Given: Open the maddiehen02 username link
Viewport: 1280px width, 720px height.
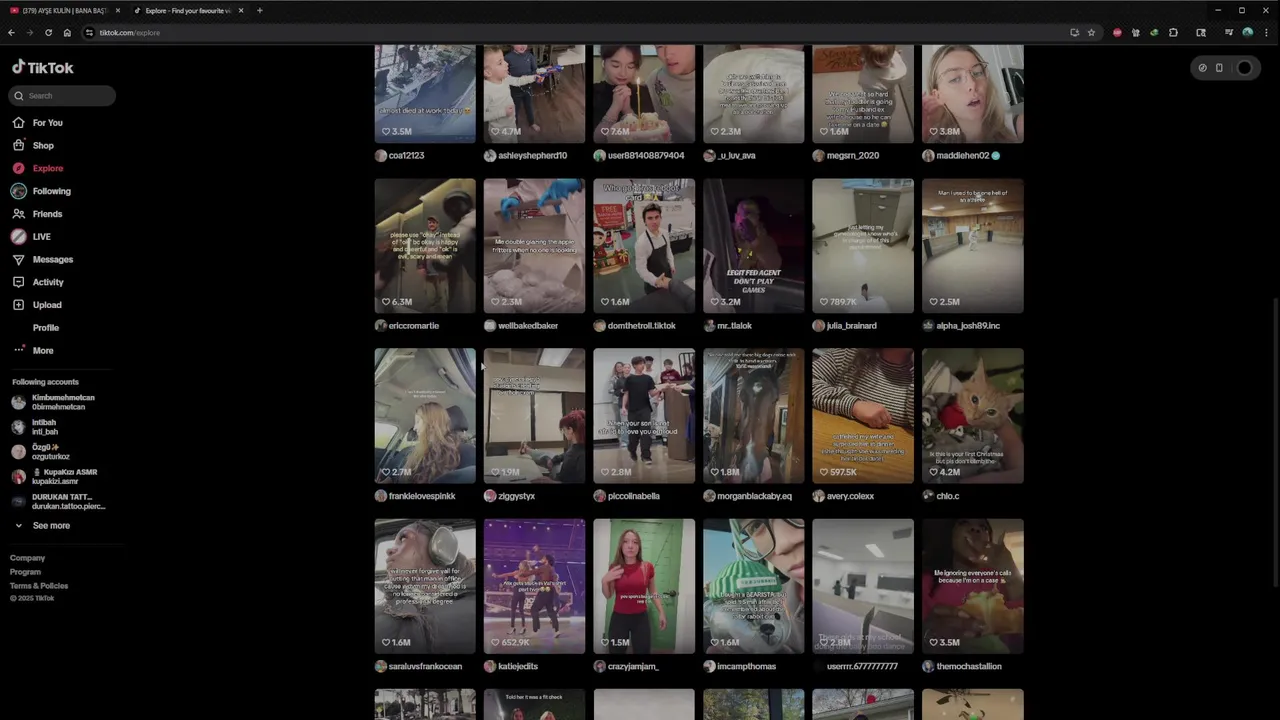Looking at the screenshot, I should point(963,156).
